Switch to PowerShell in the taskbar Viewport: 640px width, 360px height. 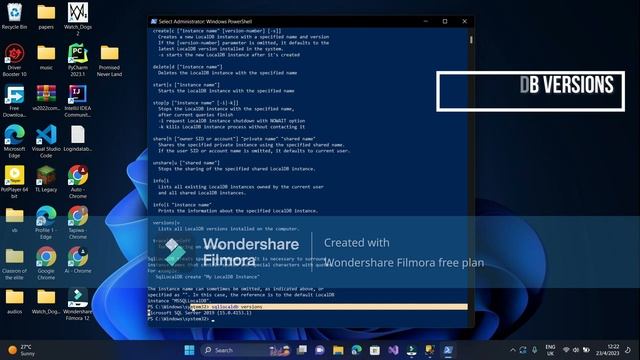448,350
